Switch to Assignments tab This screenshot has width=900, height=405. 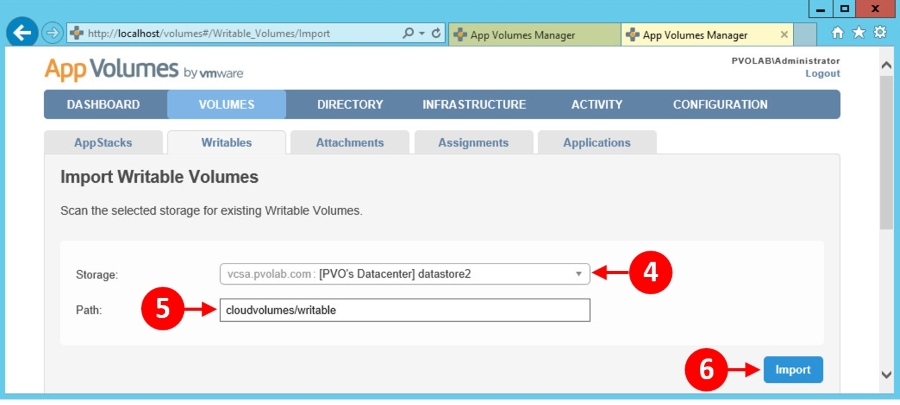coord(474,143)
